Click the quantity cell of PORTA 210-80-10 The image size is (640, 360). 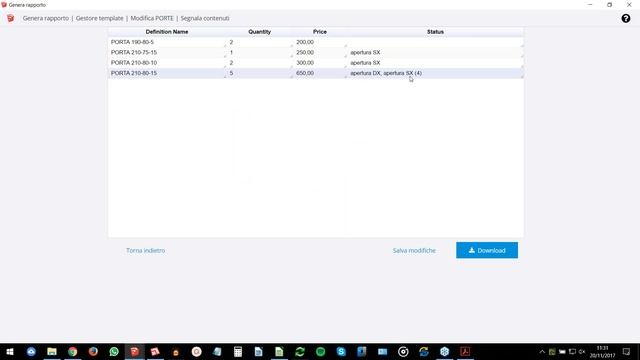click(x=260, y=62)
